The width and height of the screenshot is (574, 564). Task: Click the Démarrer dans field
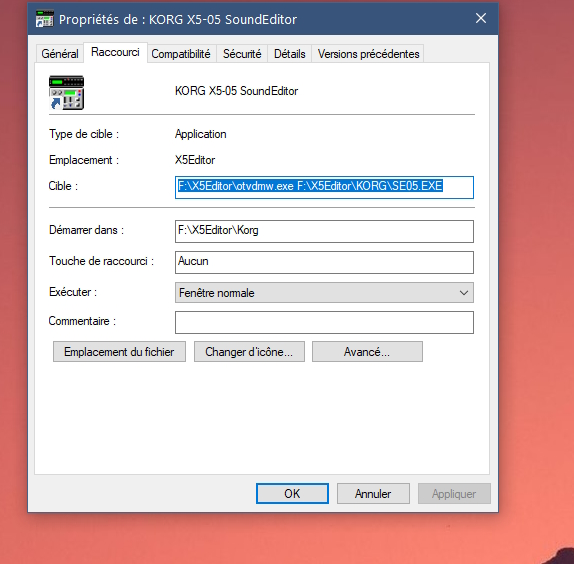(324, 231)
